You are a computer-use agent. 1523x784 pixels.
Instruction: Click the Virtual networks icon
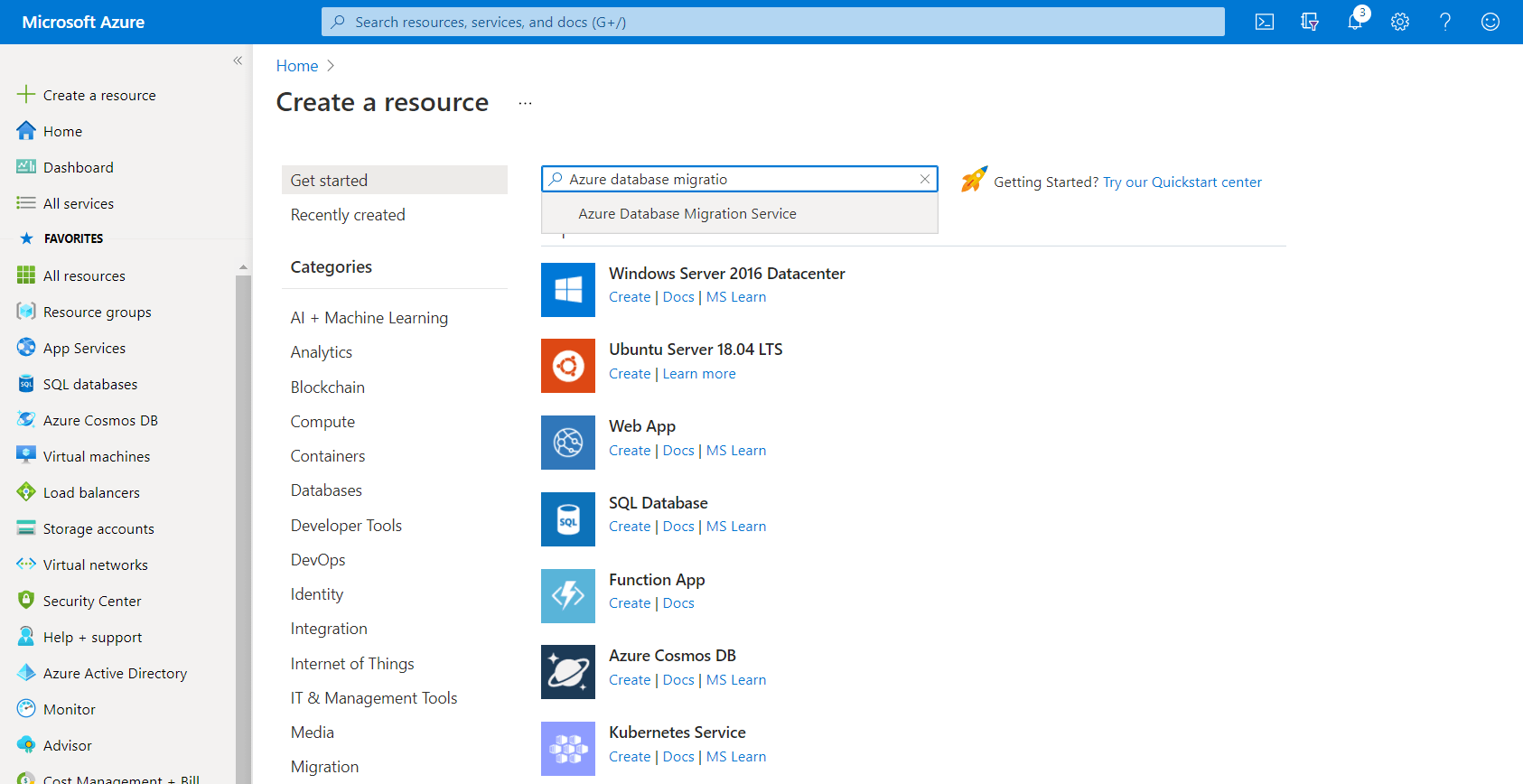[26, 565]
